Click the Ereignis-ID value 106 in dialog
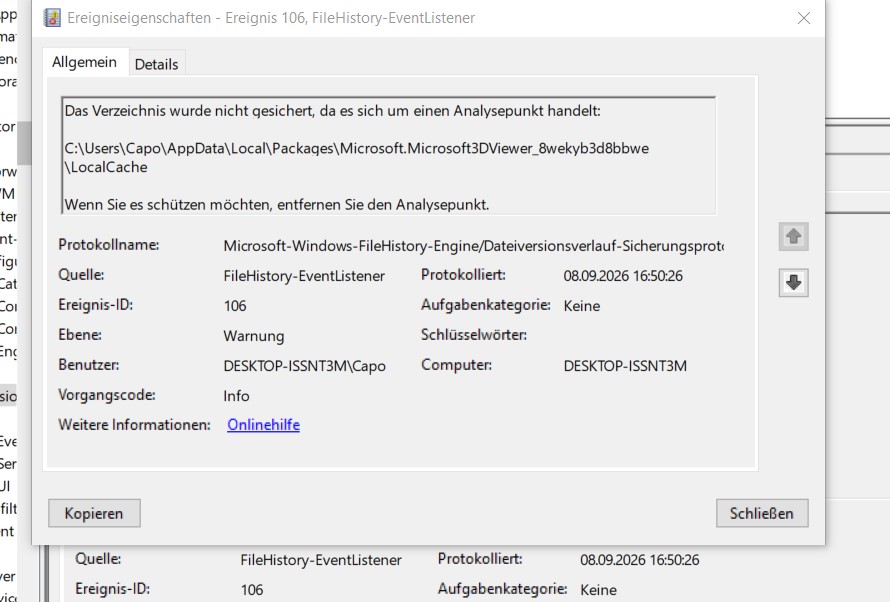This screenshot has width=890, height=602. tap(235, 306)
